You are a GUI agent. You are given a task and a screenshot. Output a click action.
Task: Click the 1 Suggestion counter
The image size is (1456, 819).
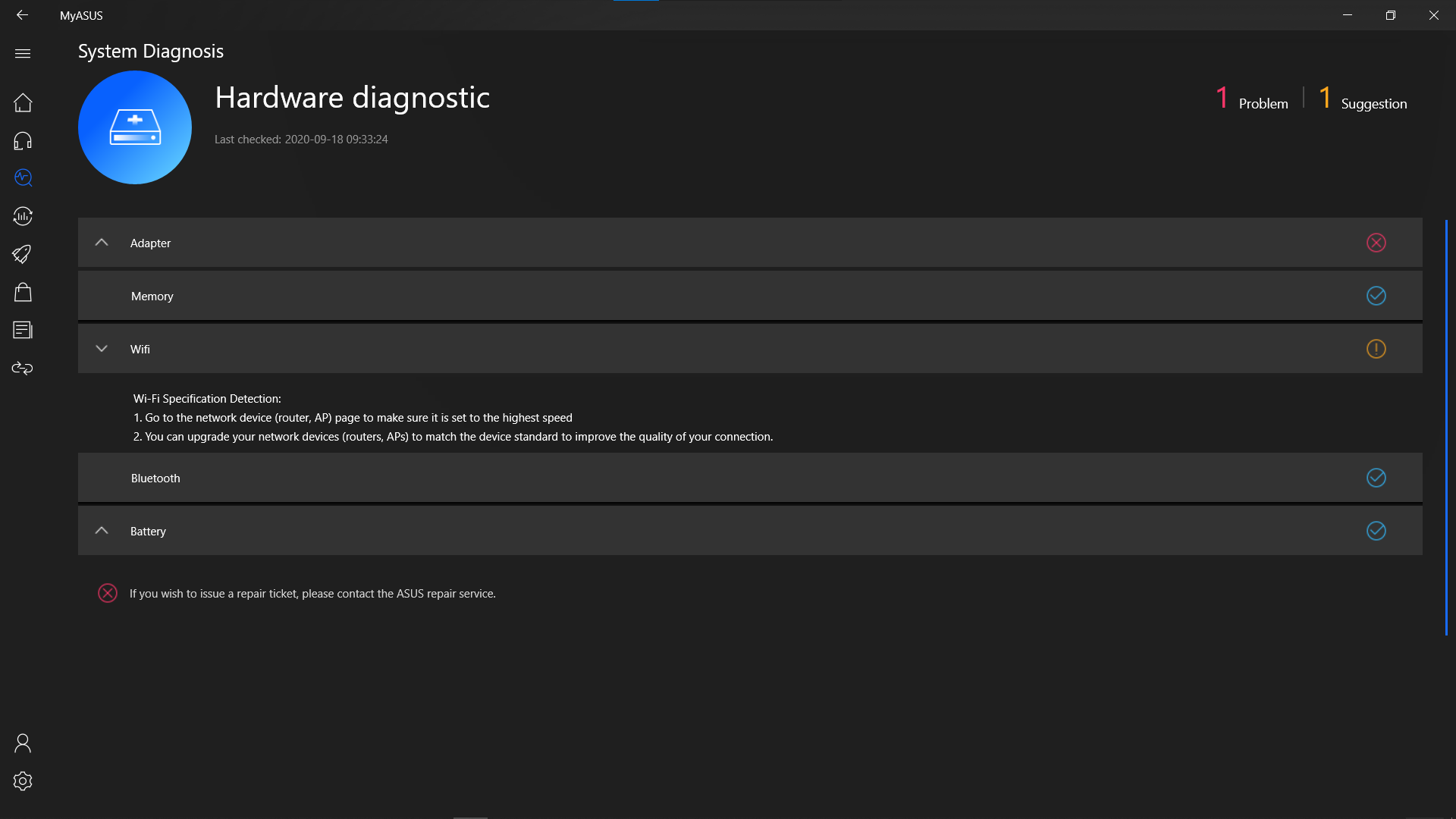pyautogui.click(x=1363, y=99)
